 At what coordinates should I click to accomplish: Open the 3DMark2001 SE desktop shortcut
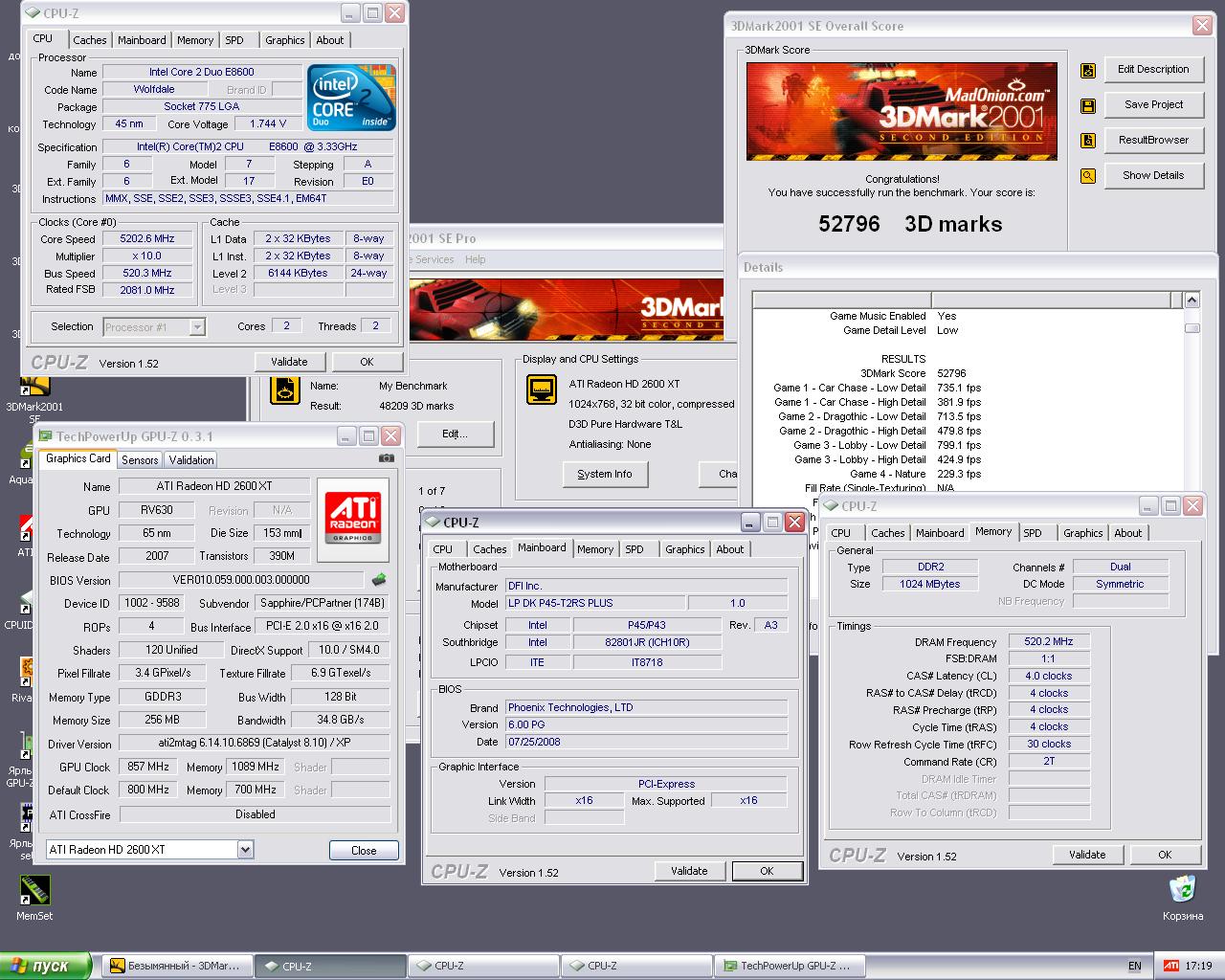(34, 397)
